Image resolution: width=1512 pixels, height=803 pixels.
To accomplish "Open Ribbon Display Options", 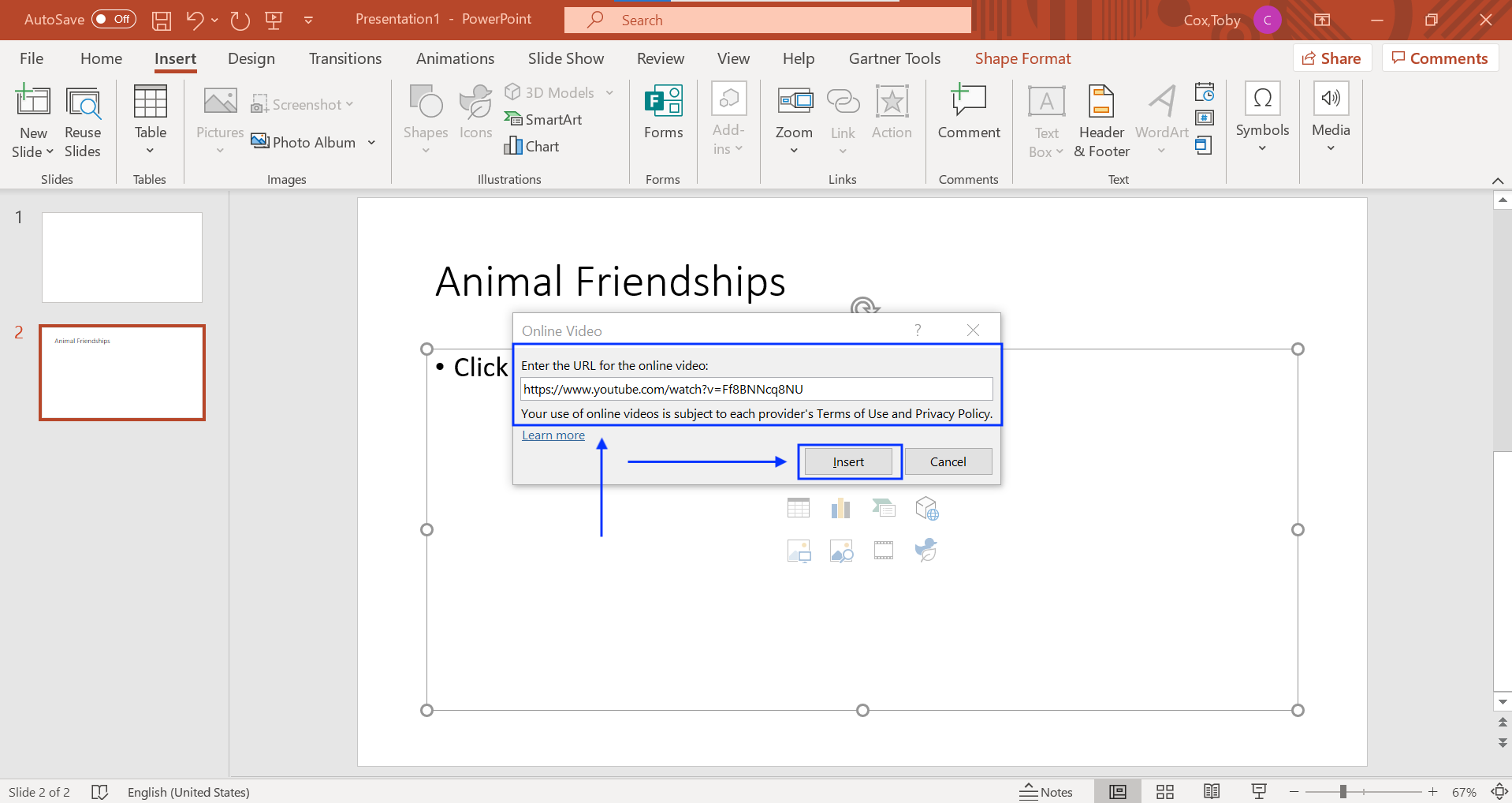I will pyautogui.click(x=1322, y=20).
